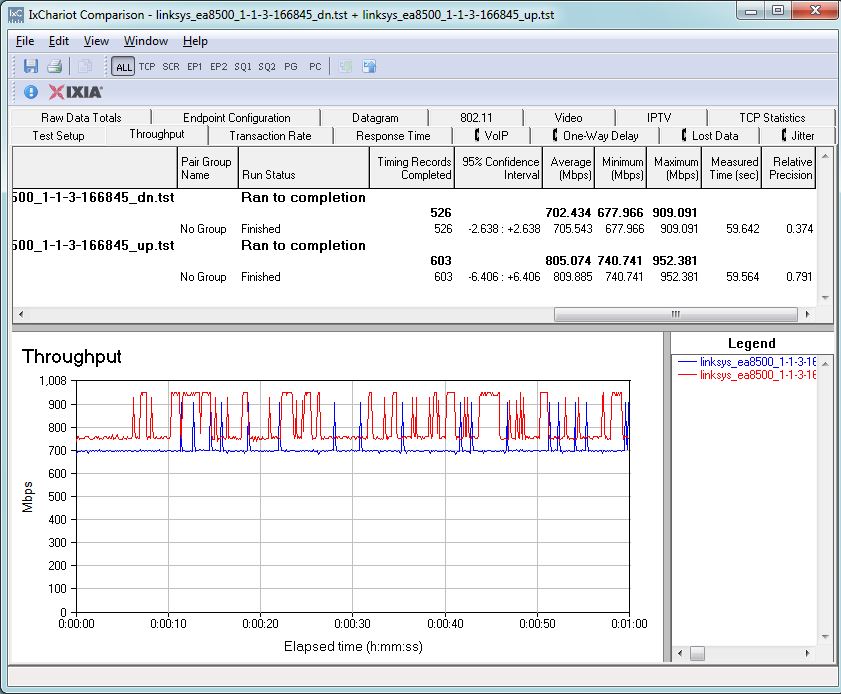Image resolution: width=841 pixels, height=694 pixels.
Task: Click the results table horizontal scrollbar thumb
Action: [675, 314]
